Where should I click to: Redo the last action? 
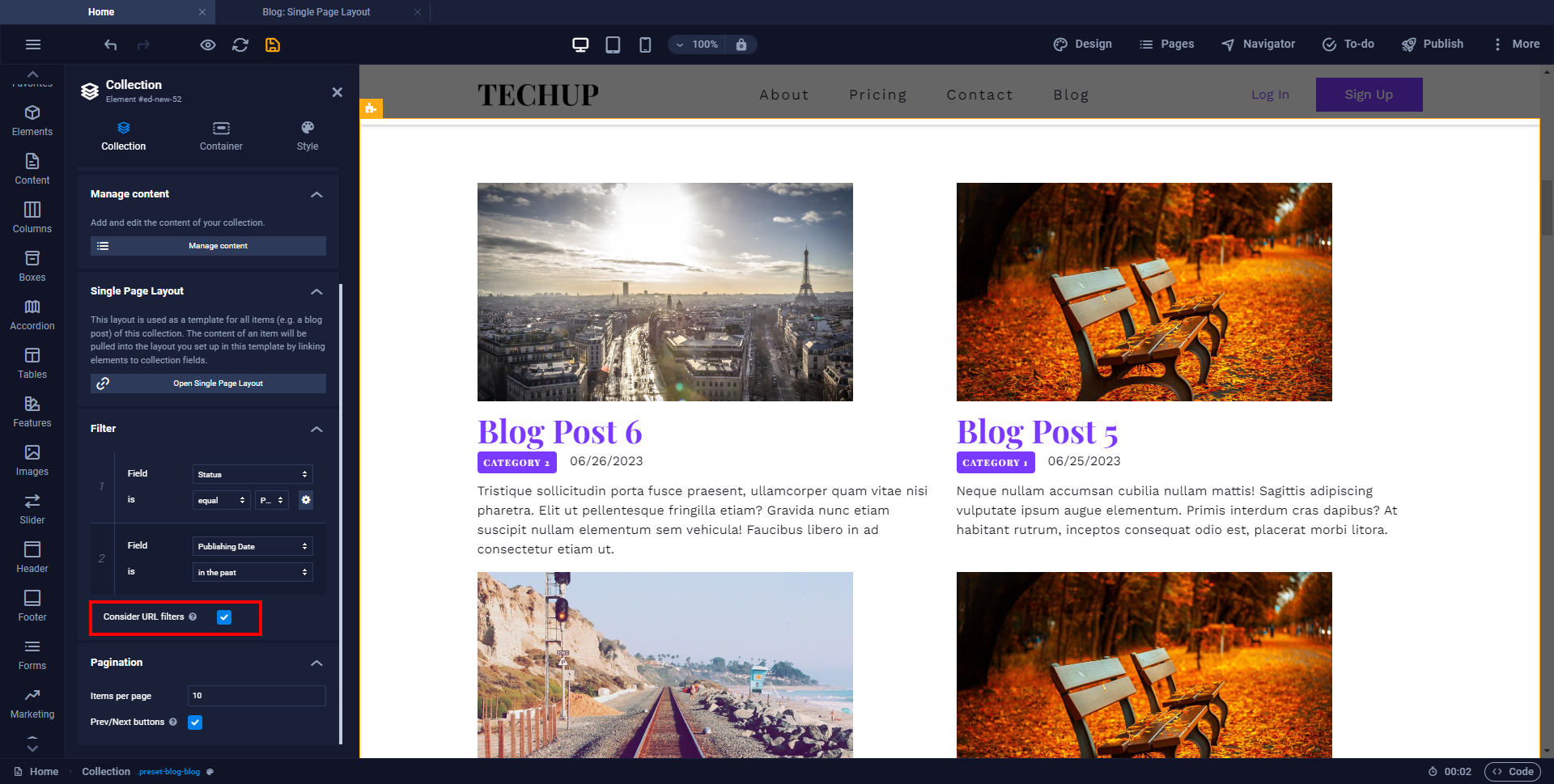coord(143,44)
